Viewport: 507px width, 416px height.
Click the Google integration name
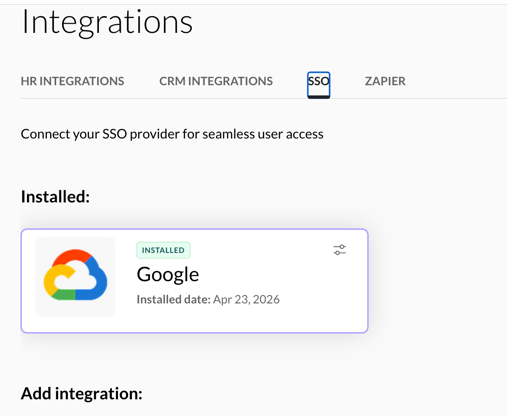pos(168,275)
